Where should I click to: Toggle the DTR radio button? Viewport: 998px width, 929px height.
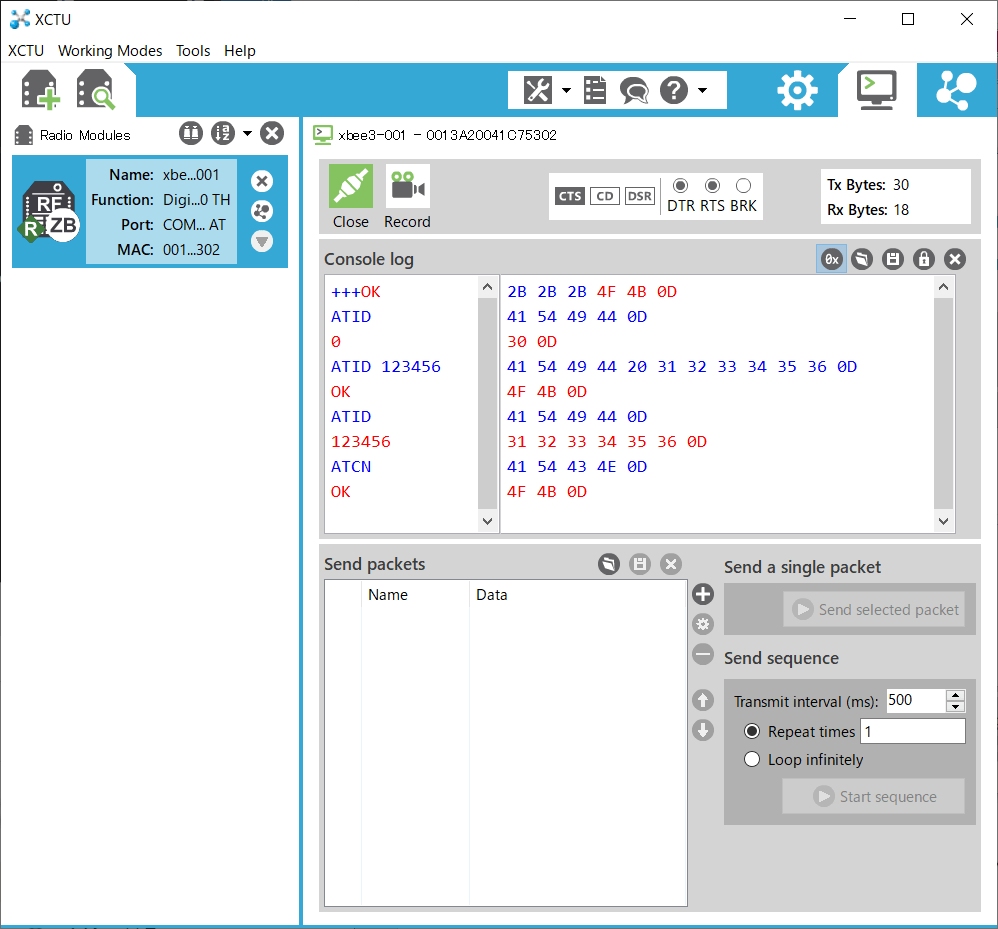(680, 186)
